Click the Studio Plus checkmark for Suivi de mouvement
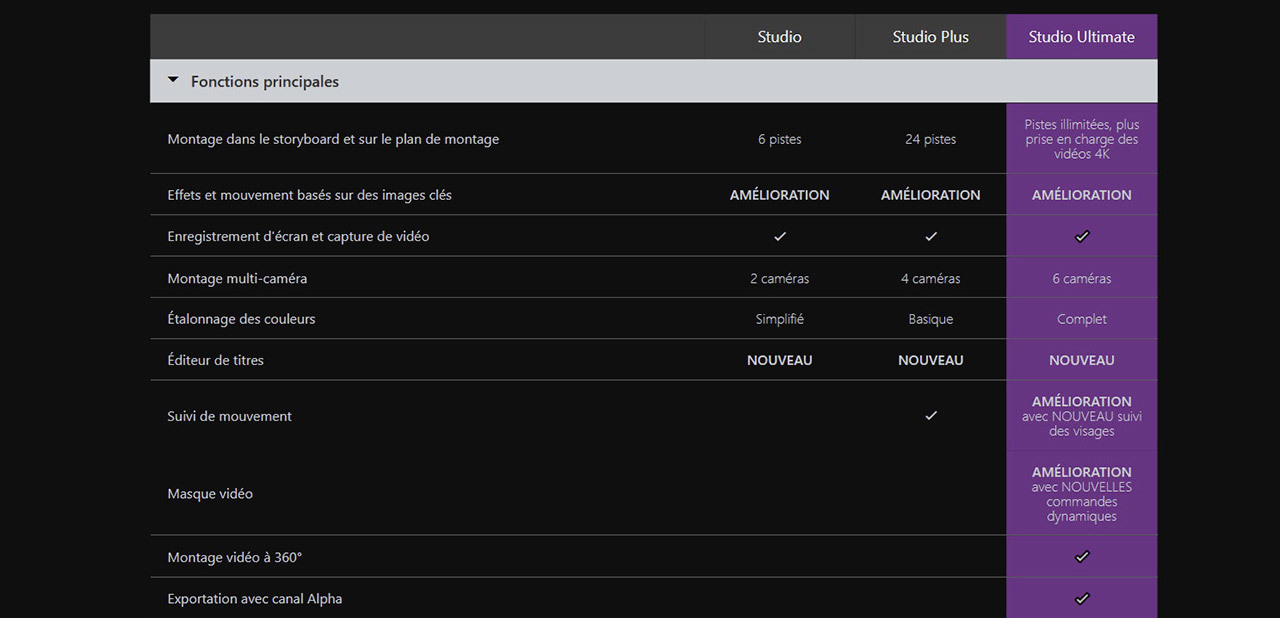The height and width of the screenshot is (618, 1280). click(x=931, y=415)
